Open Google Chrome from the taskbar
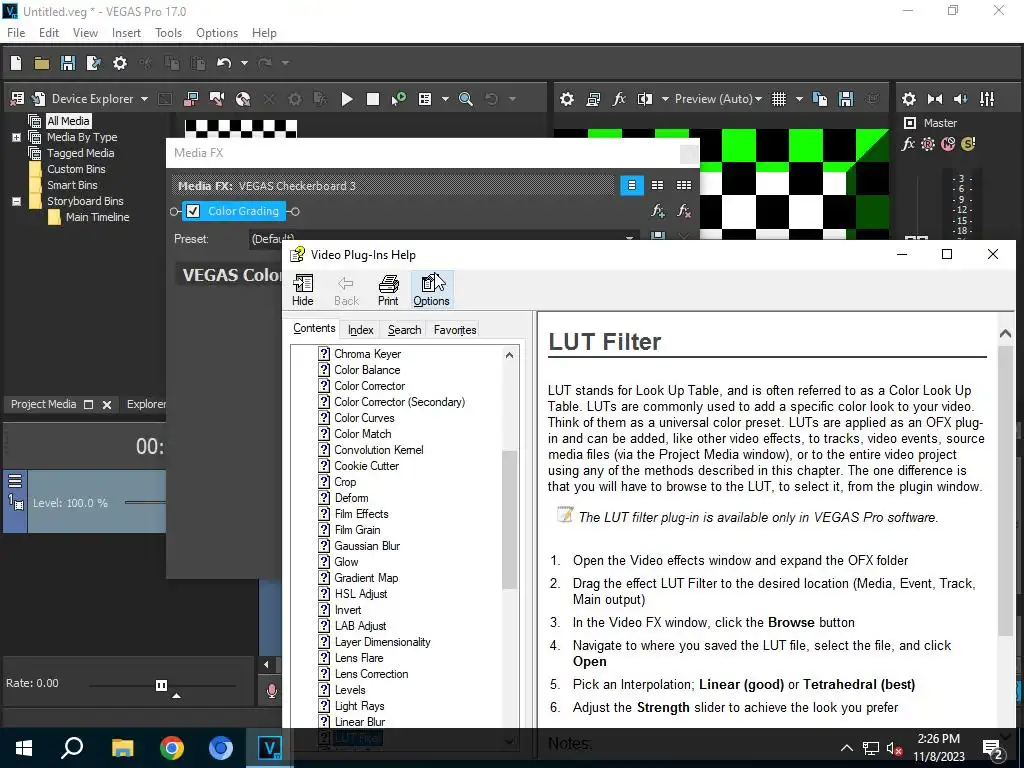This screenshot has height=768, width=1024. tap(172, 748)
